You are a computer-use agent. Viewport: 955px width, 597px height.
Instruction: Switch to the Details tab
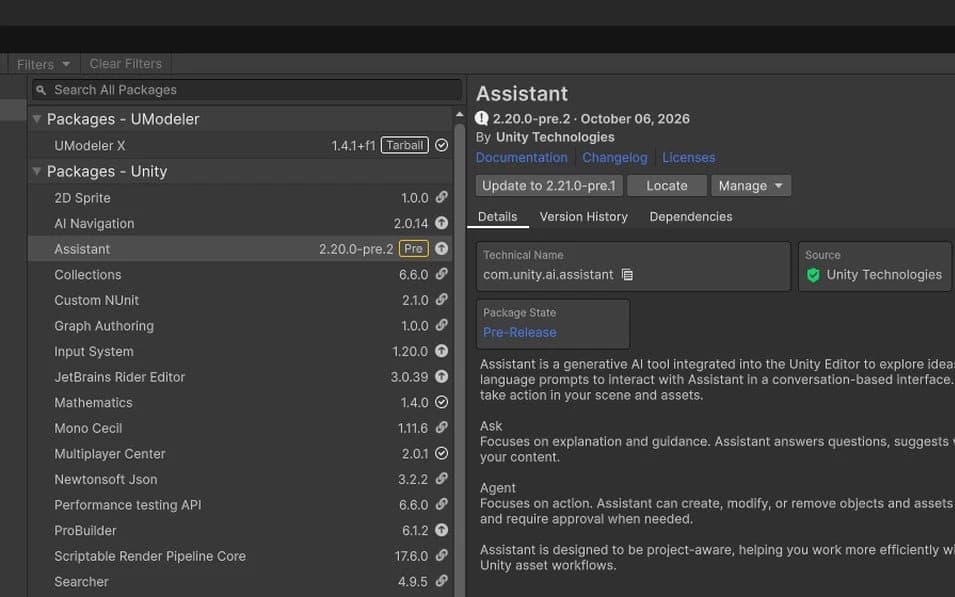(x=498, y=217)
